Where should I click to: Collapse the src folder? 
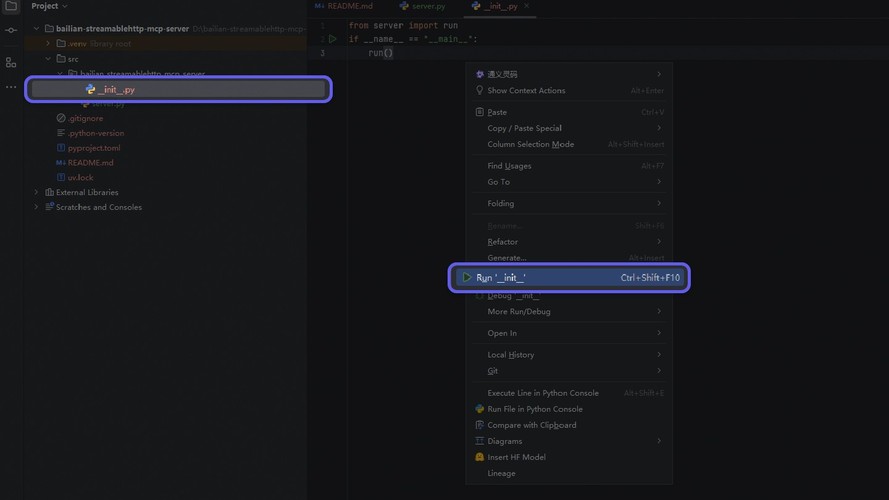coord(48,59)
